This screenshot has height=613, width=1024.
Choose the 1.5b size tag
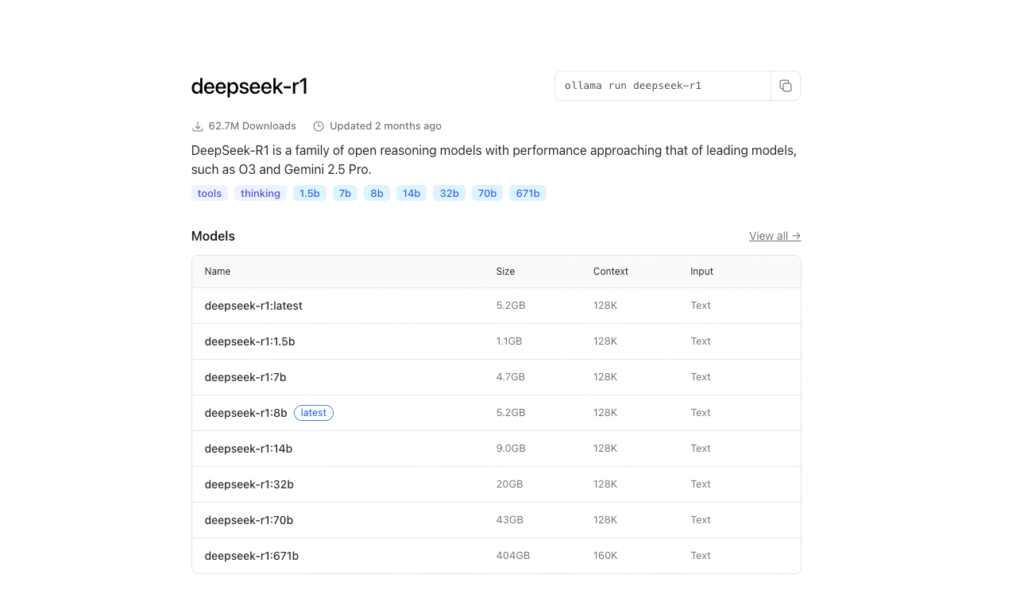click(309, 193)
